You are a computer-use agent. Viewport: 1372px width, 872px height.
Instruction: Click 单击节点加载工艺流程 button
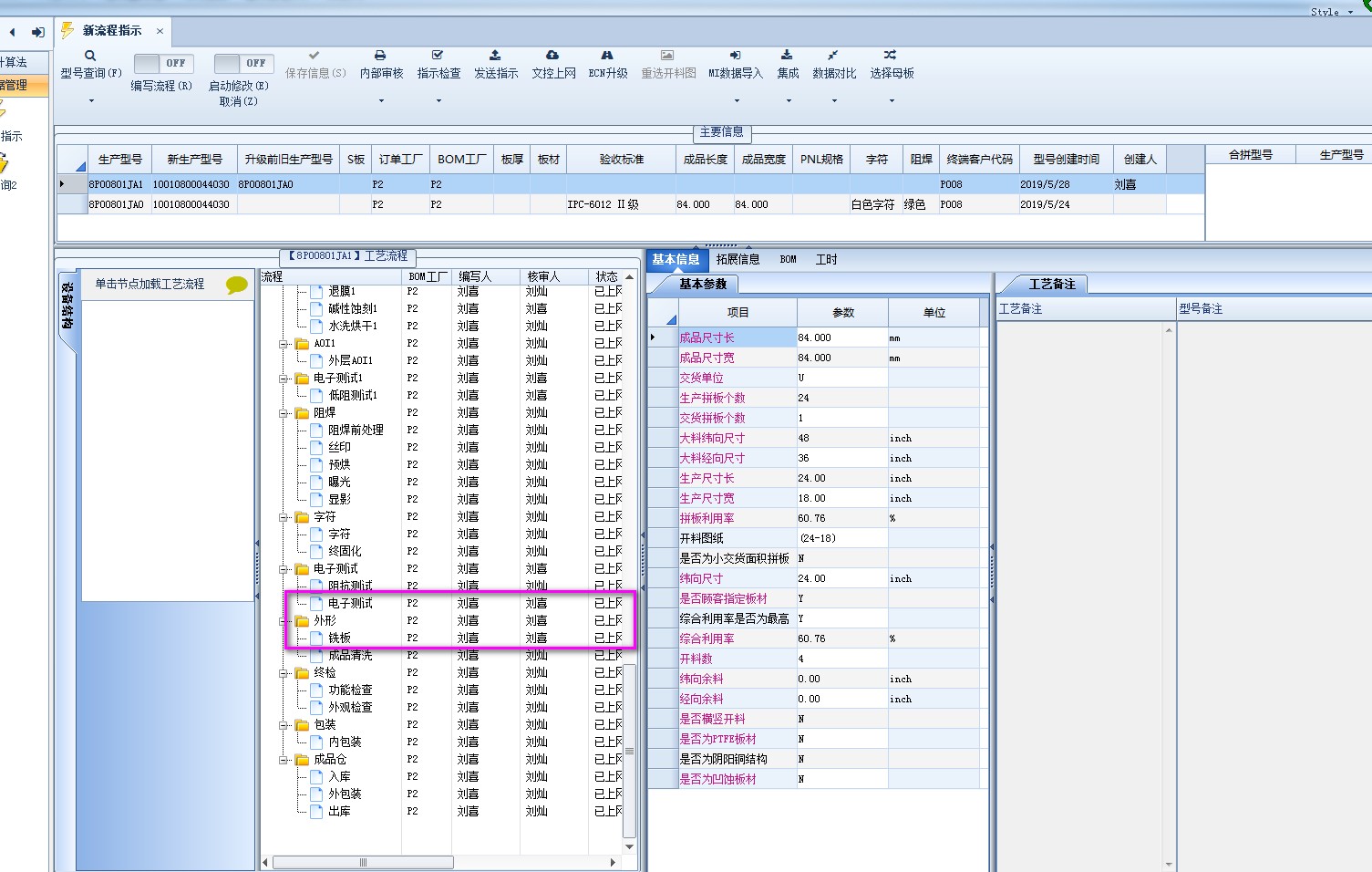tap(150, 285)
